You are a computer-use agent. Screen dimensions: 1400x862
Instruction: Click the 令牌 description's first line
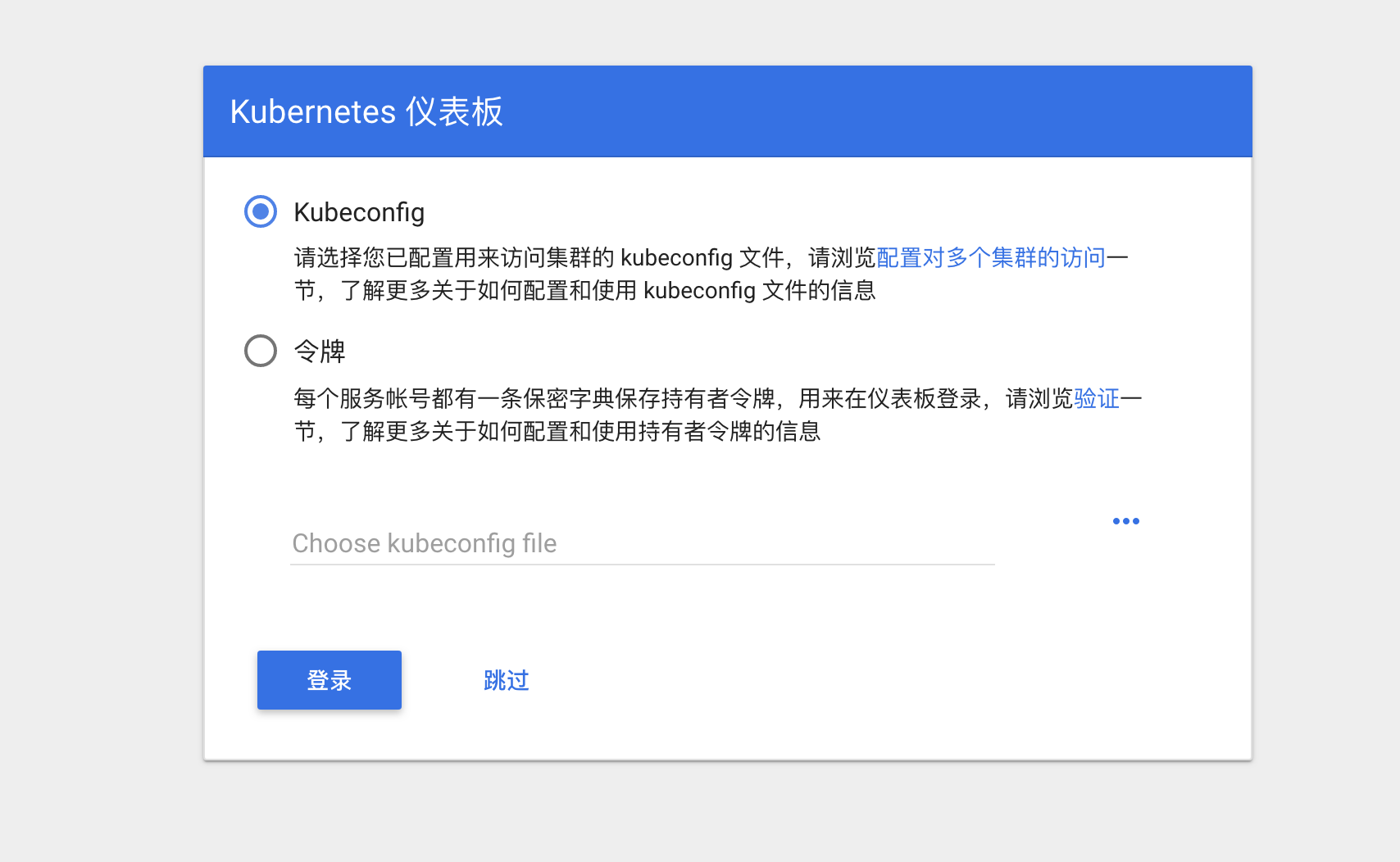(x=718, y=399)
